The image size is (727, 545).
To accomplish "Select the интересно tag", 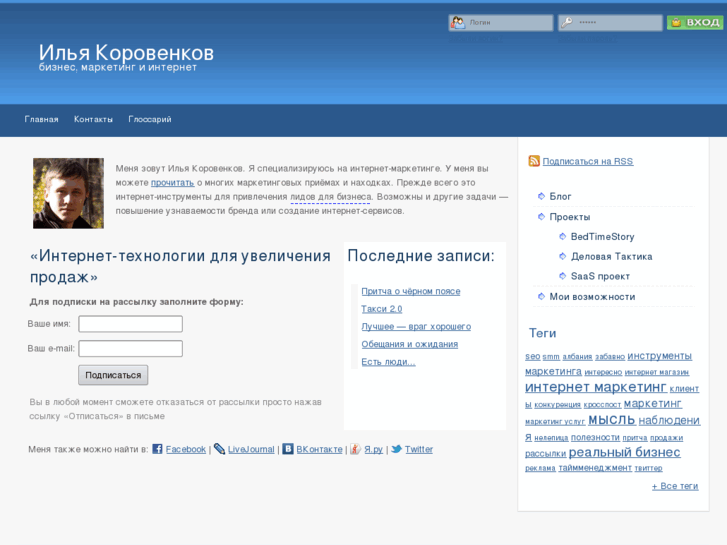I will (x=603, y=372).
